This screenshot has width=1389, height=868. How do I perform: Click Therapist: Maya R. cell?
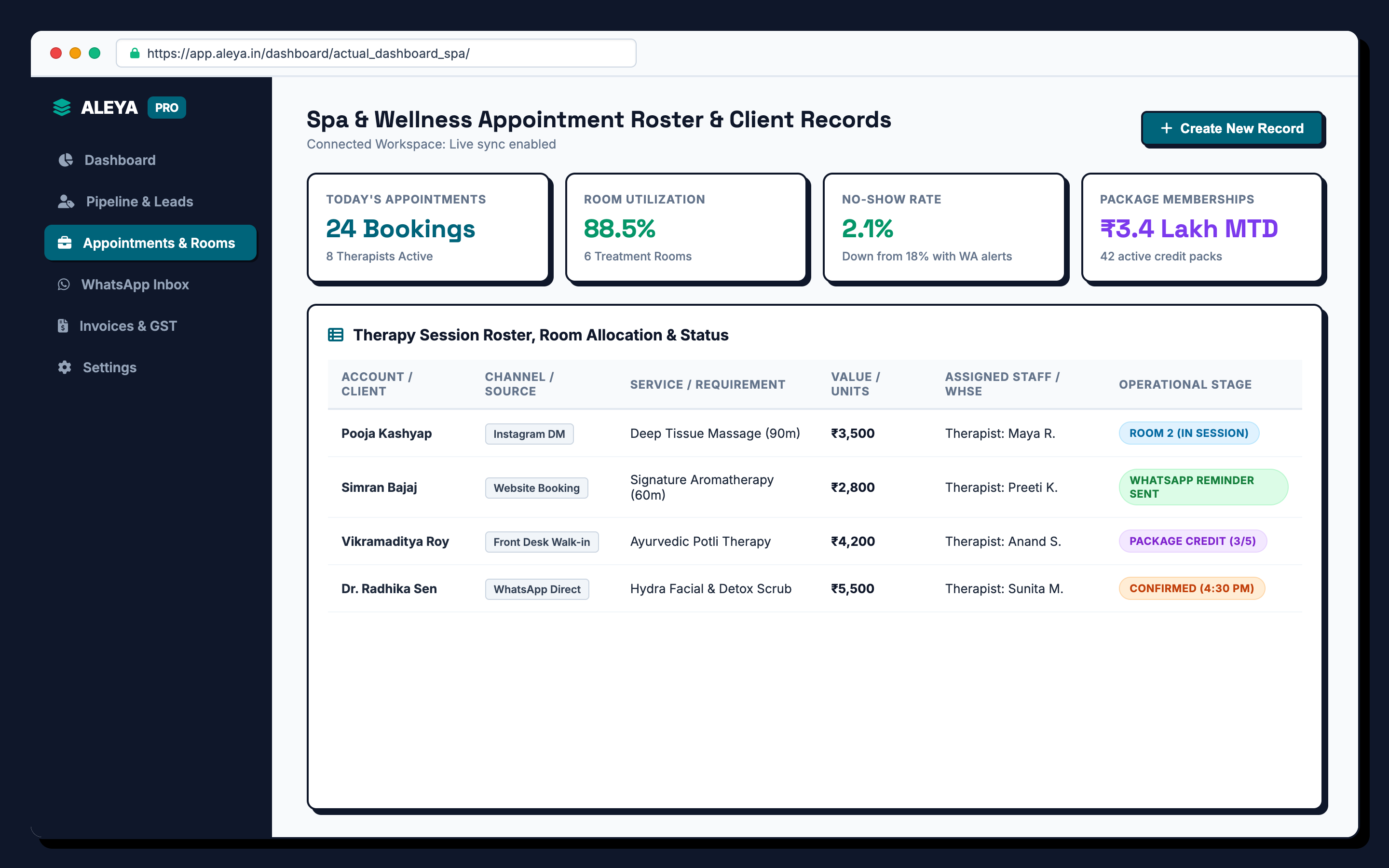click(x=1000, y=434)
